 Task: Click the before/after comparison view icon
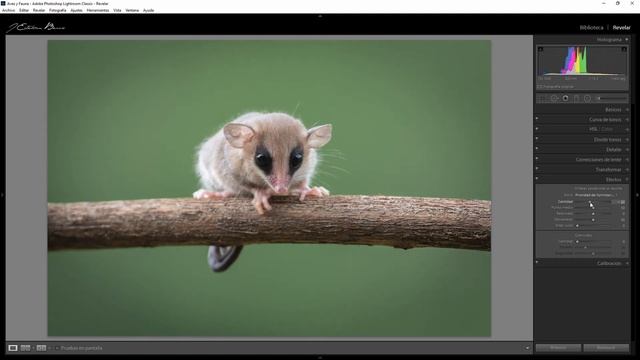[25, 348]
